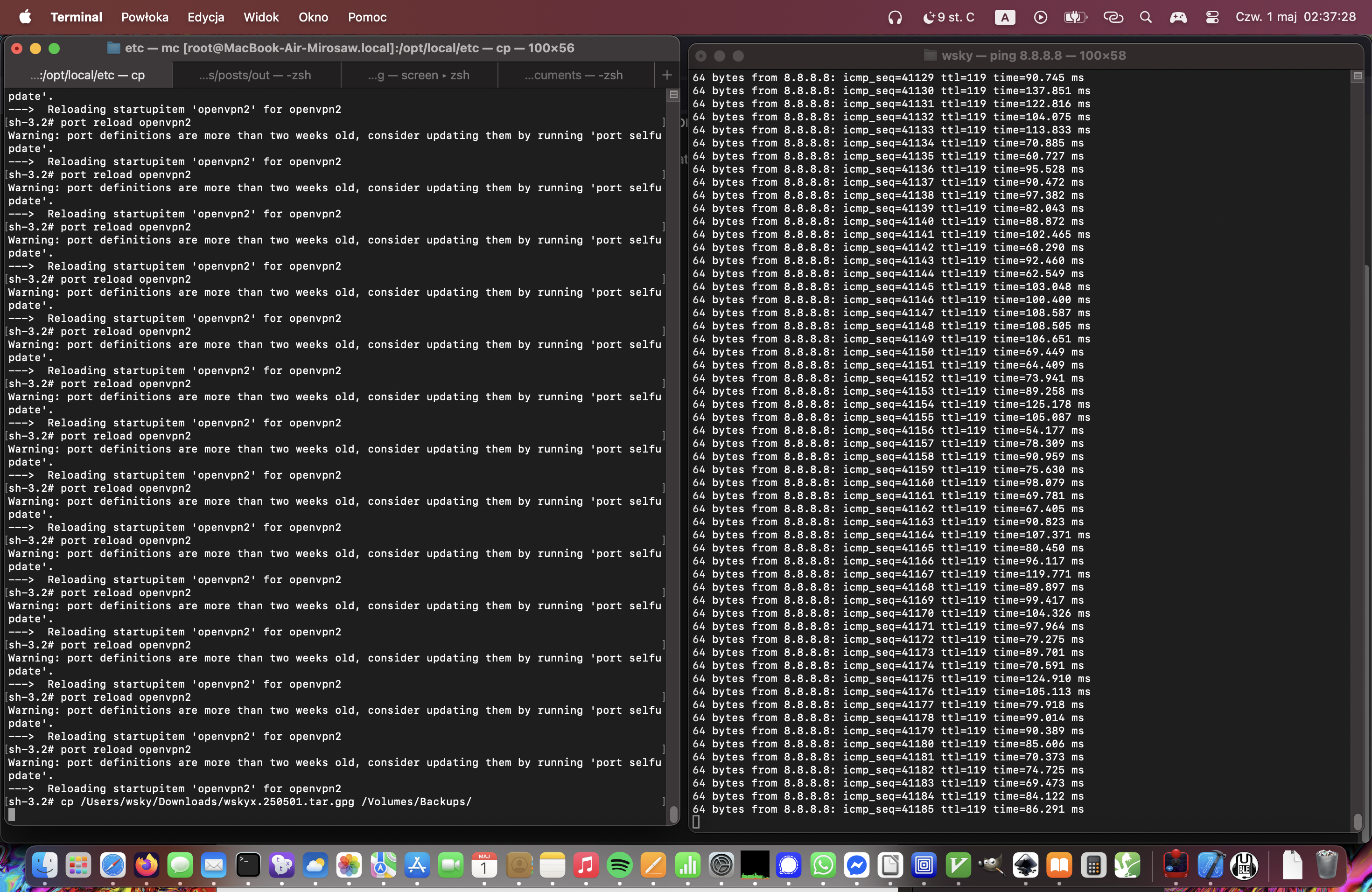The width and height of the screenshot is (1372, 892).
Task: Open Firefox from the dock
Action: tap(147, 865)
